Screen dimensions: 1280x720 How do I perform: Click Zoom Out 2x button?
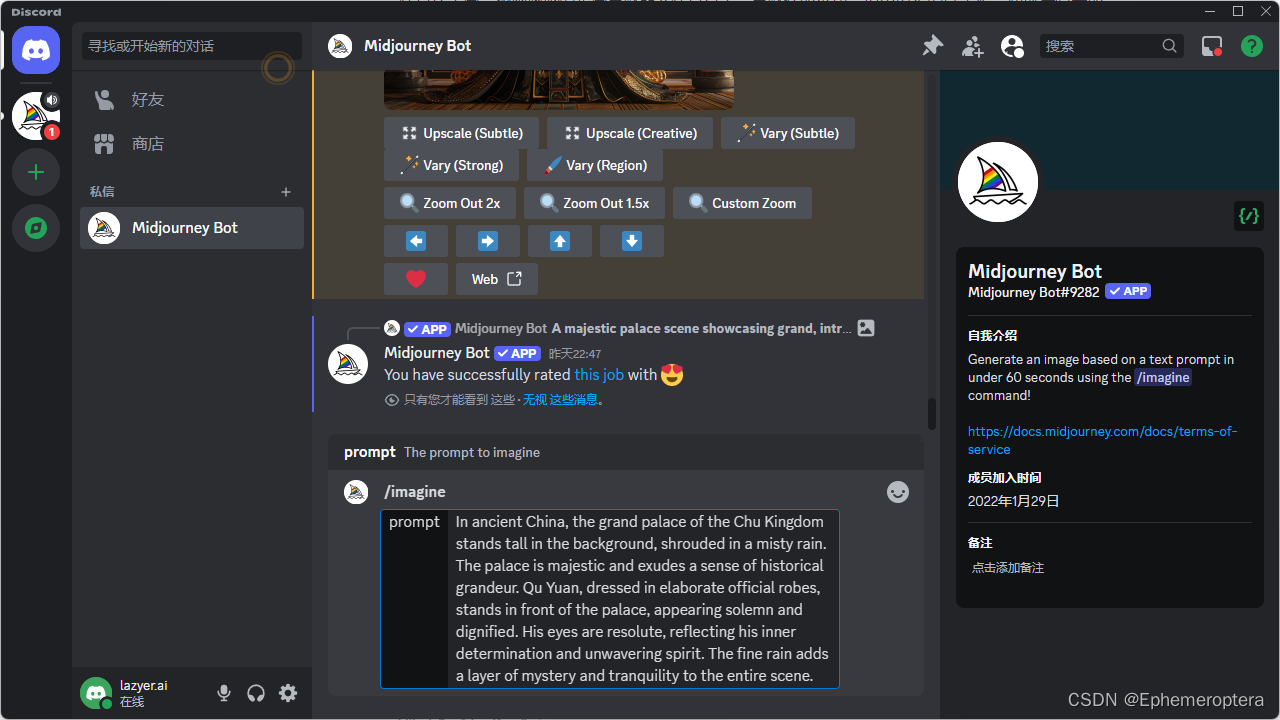(450, 203)
